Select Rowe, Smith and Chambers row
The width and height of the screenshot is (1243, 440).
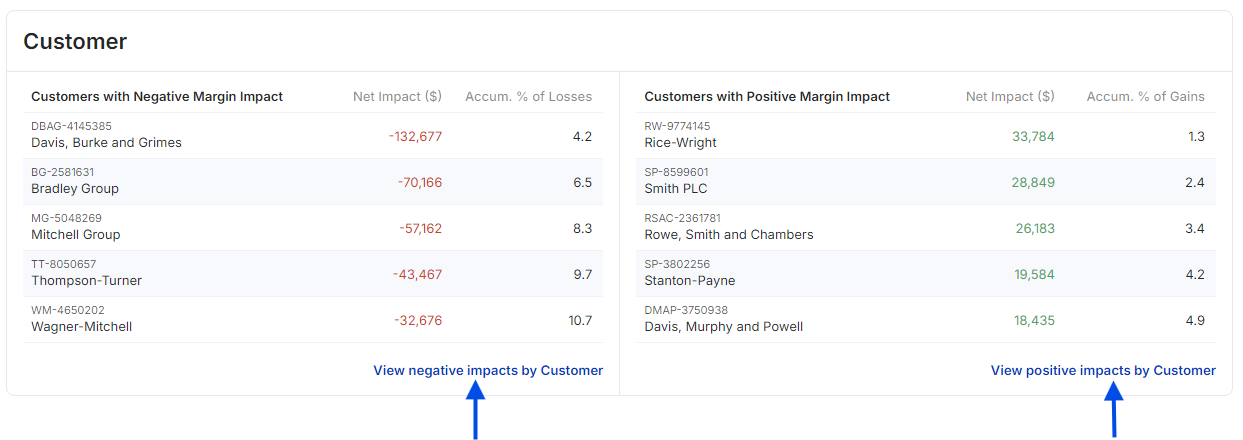tap(926, 227)
